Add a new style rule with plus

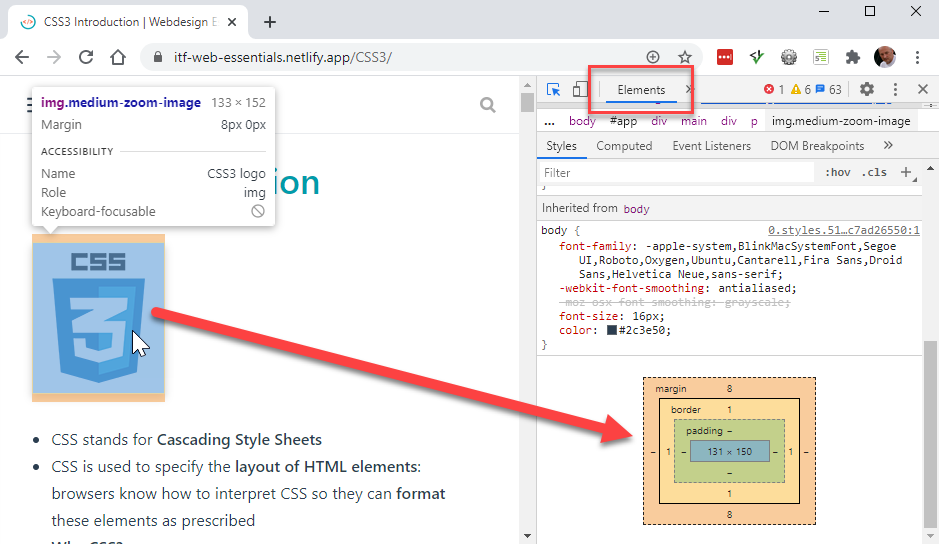point(906,173)
